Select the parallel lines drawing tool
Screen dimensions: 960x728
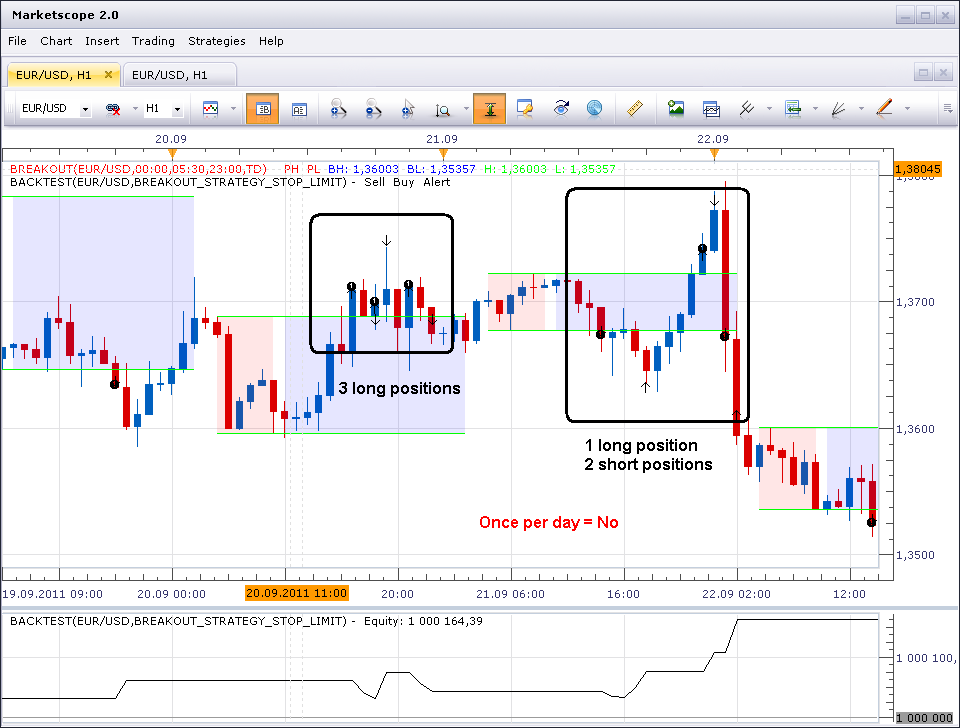(x=746, y=108)
